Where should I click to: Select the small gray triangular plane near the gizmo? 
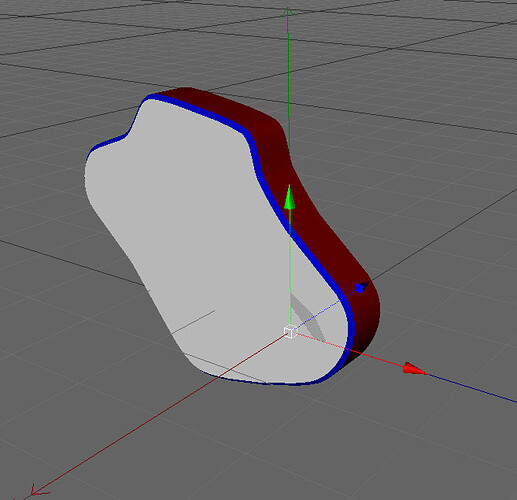point(307,317)
